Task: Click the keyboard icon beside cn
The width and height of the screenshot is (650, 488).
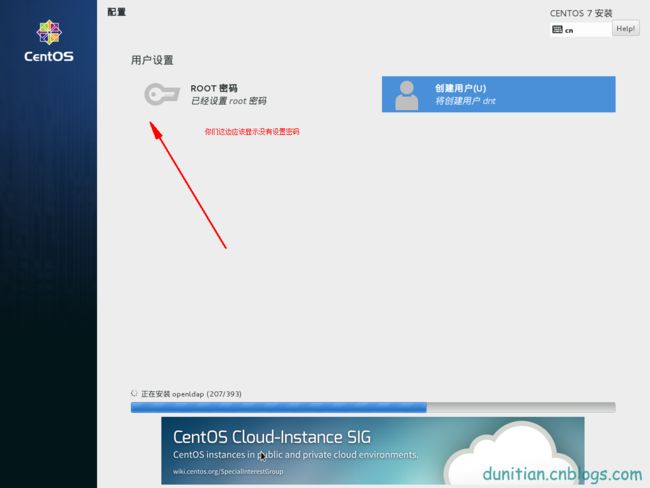Action: pyautogui.click(x=558, y=29)
